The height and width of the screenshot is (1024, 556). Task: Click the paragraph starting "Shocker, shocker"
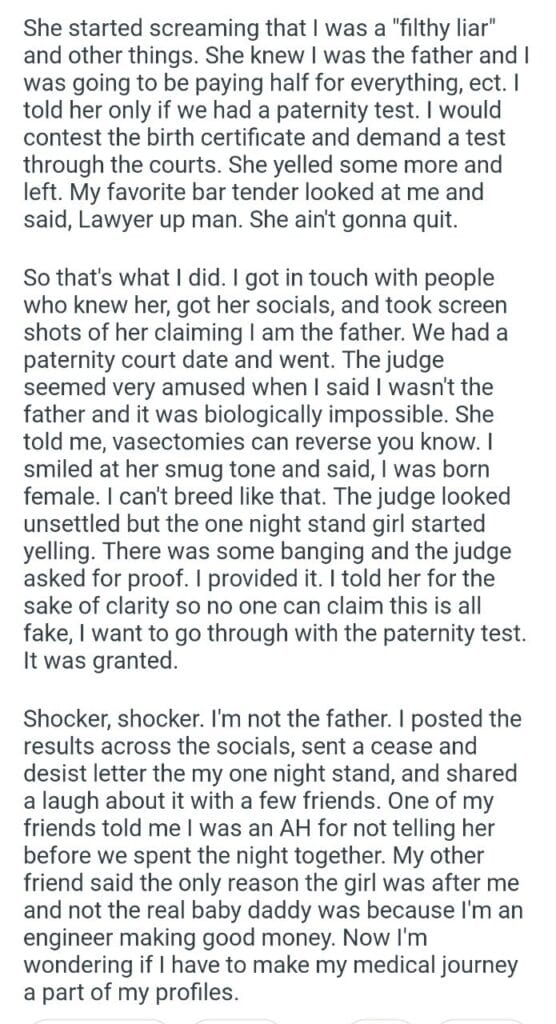273,855
